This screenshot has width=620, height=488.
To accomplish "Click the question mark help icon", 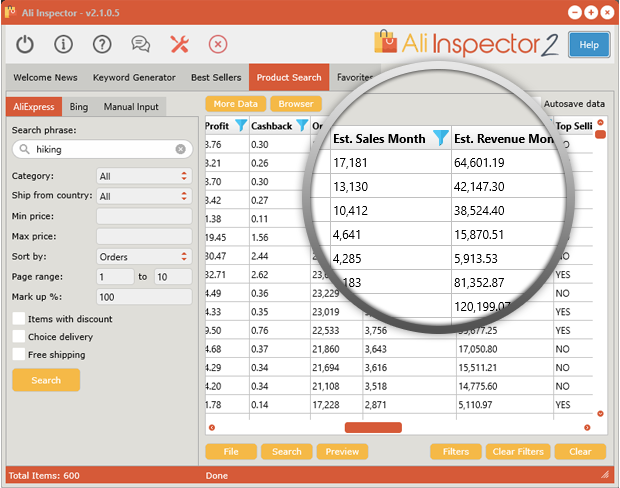I will pos(102,44).
